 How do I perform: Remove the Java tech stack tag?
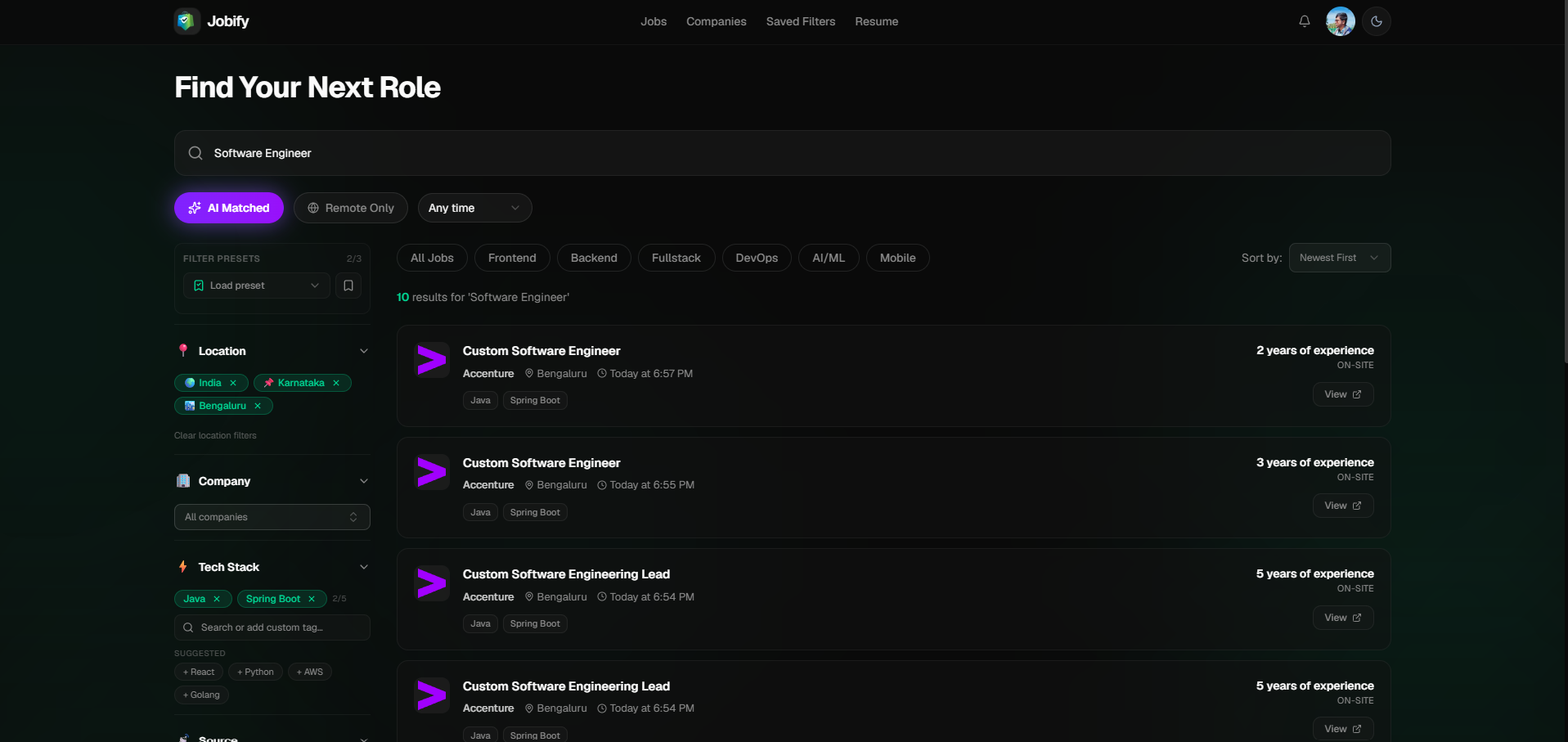point(217,599)
